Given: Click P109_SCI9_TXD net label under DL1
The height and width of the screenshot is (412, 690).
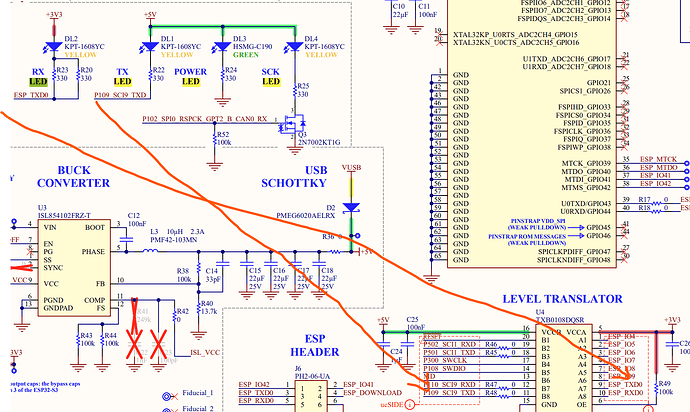Looking at the screenshot, I should point(120,95).
